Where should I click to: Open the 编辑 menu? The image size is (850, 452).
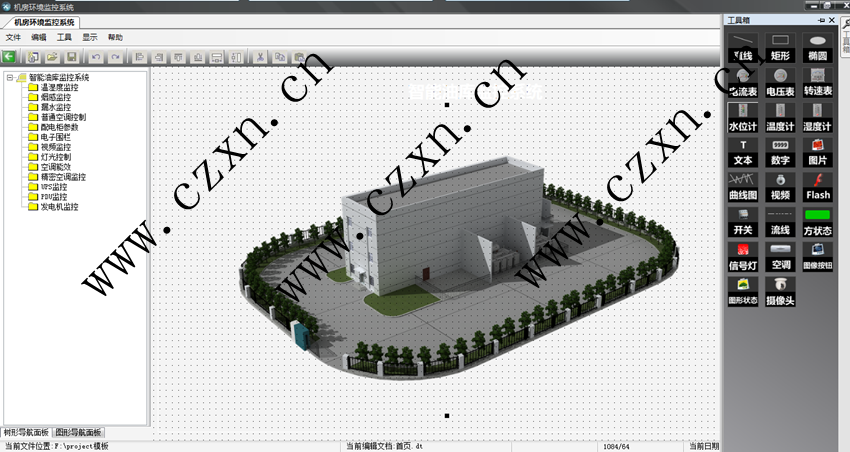(38, 37)
